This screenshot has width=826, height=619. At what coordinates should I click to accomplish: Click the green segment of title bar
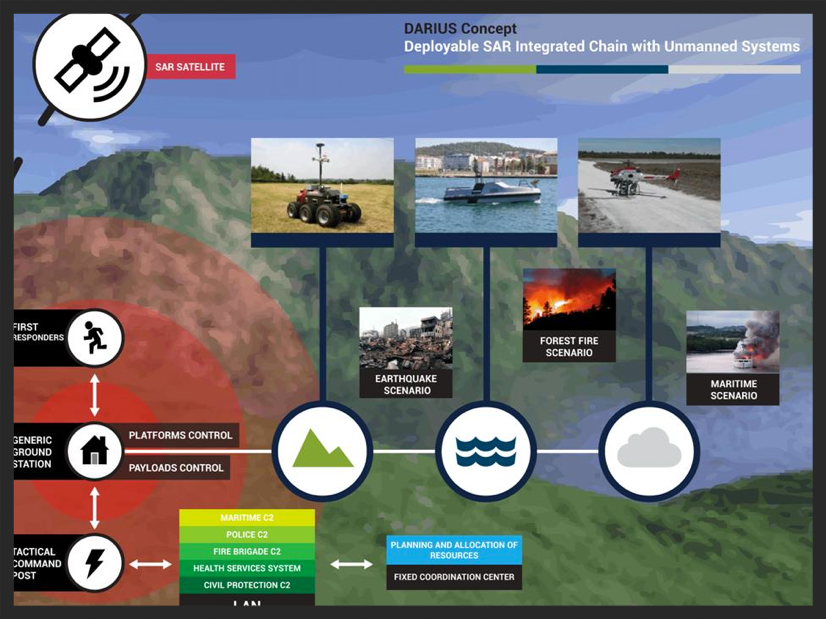tap(470, 70)
